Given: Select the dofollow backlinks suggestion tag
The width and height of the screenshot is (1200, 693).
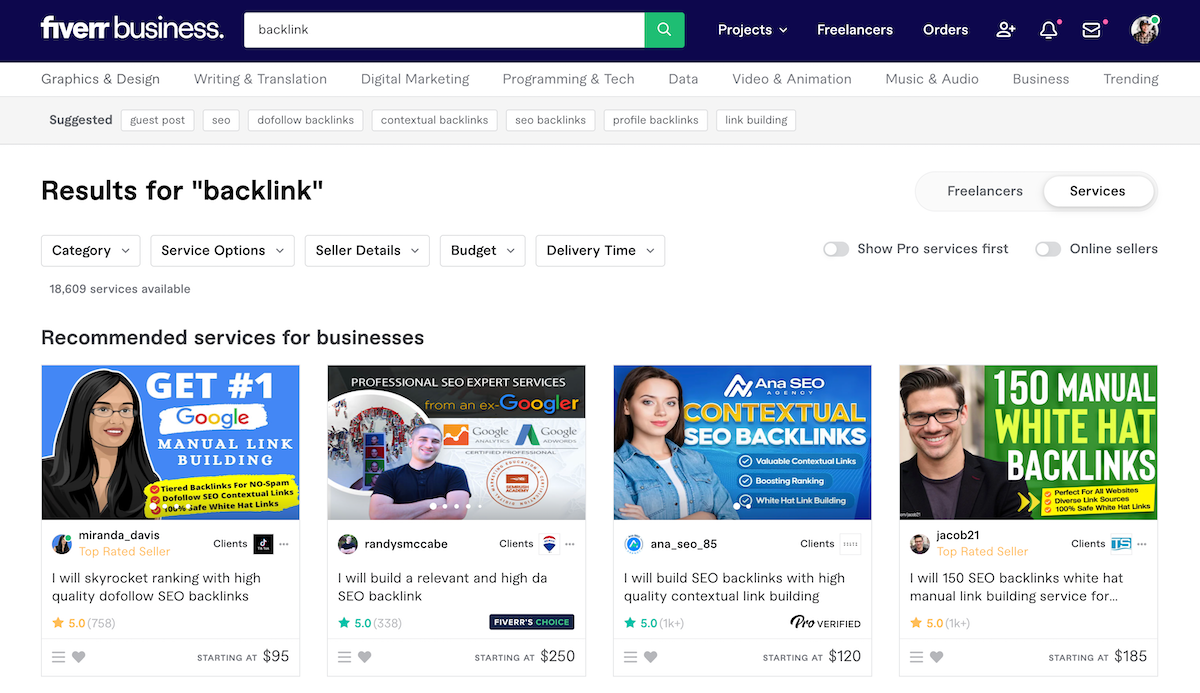Looking at the screenshot, I should click(306, 120).
